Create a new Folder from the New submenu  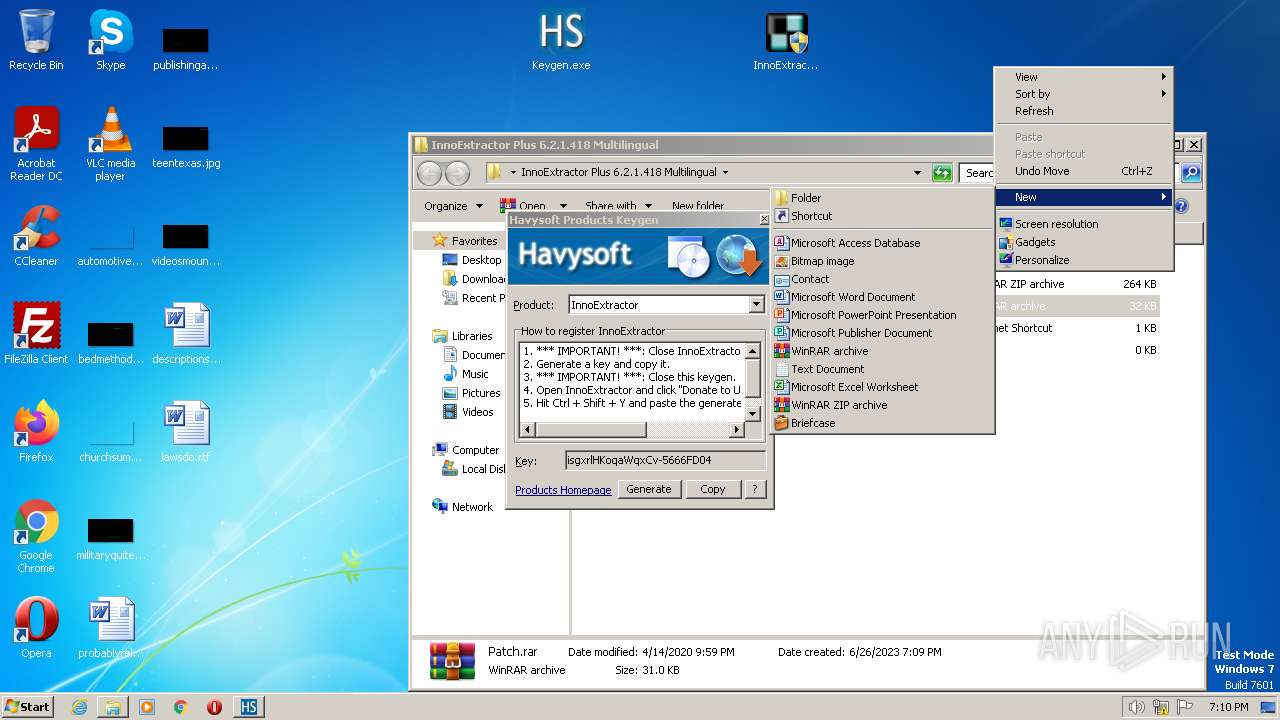[883, 198]
